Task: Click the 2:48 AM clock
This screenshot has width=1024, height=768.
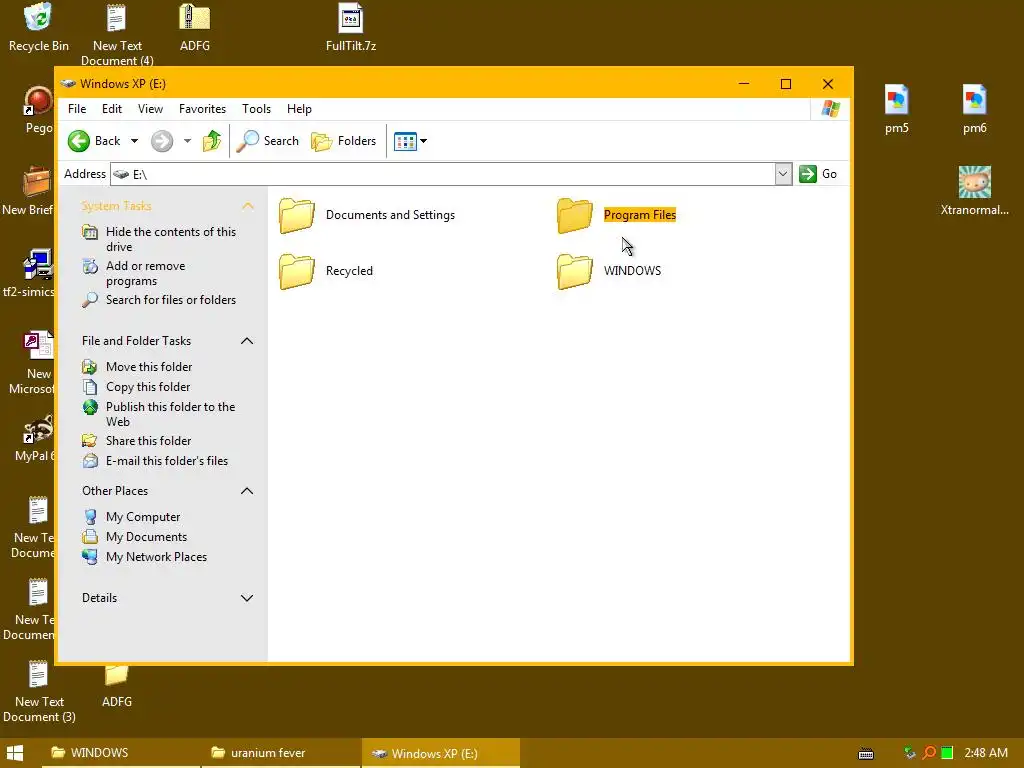Action: [985, 753]
